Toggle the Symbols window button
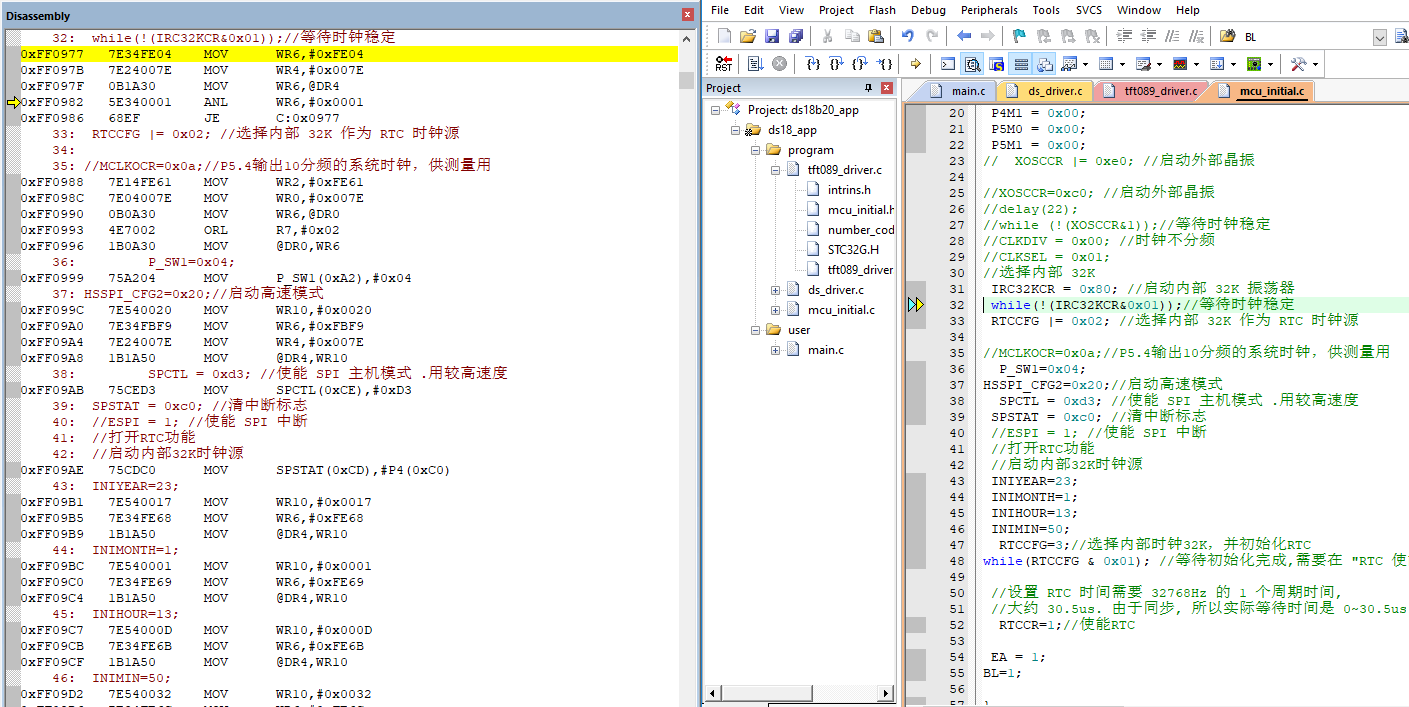Screen dimensions: 1409x707 995,63
